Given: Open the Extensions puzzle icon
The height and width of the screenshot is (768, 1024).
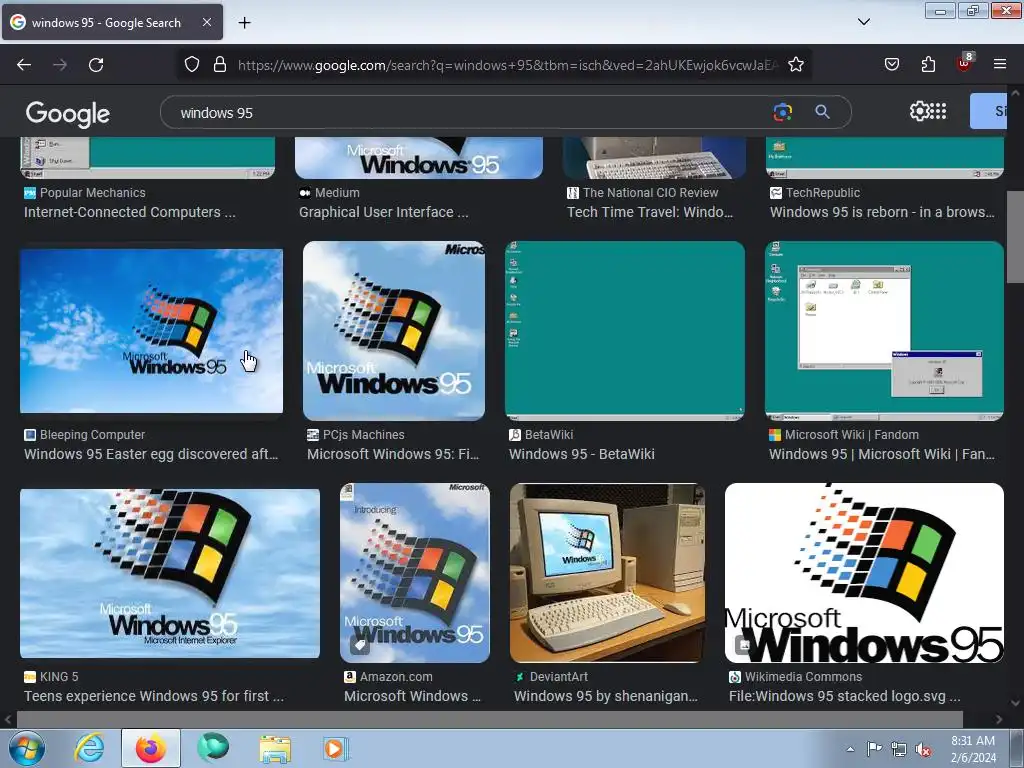Looking at the screenshot, I should tap(928, 64).
